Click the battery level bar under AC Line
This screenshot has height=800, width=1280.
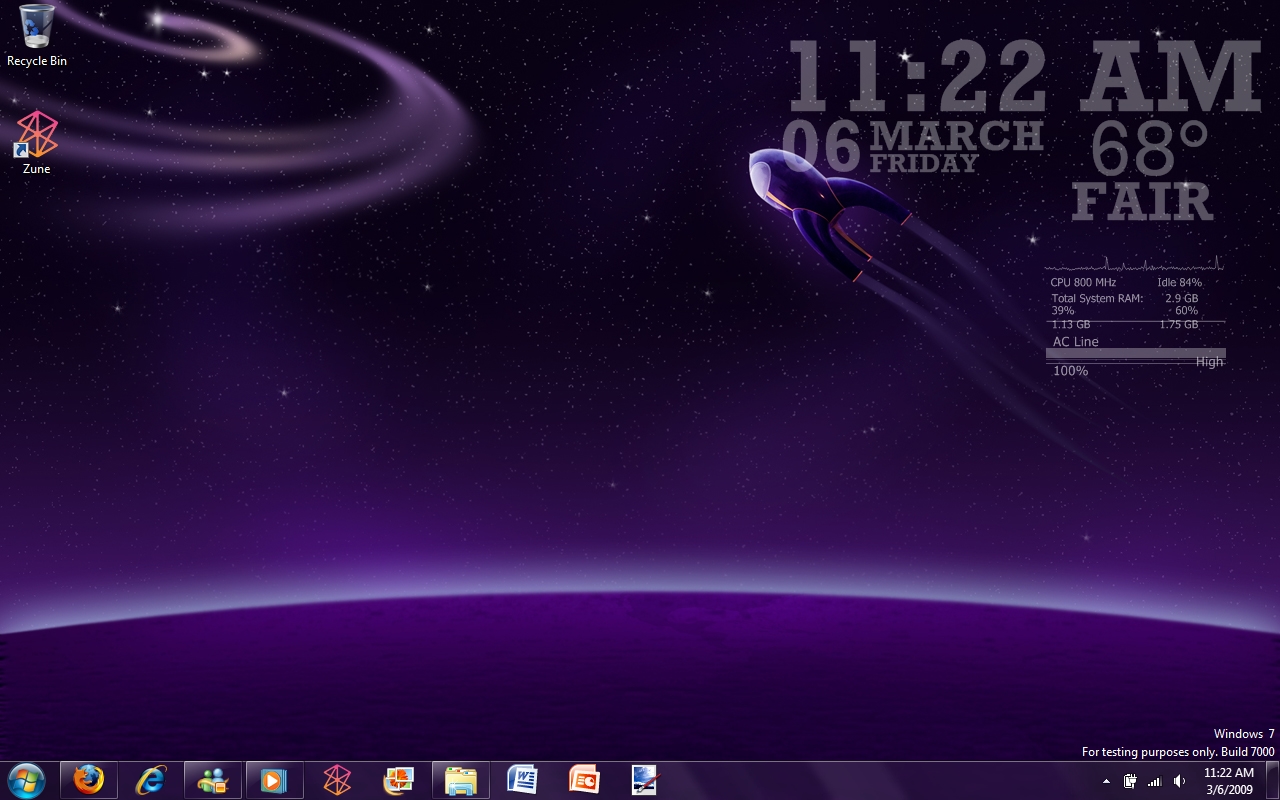tap(1136, 353)
